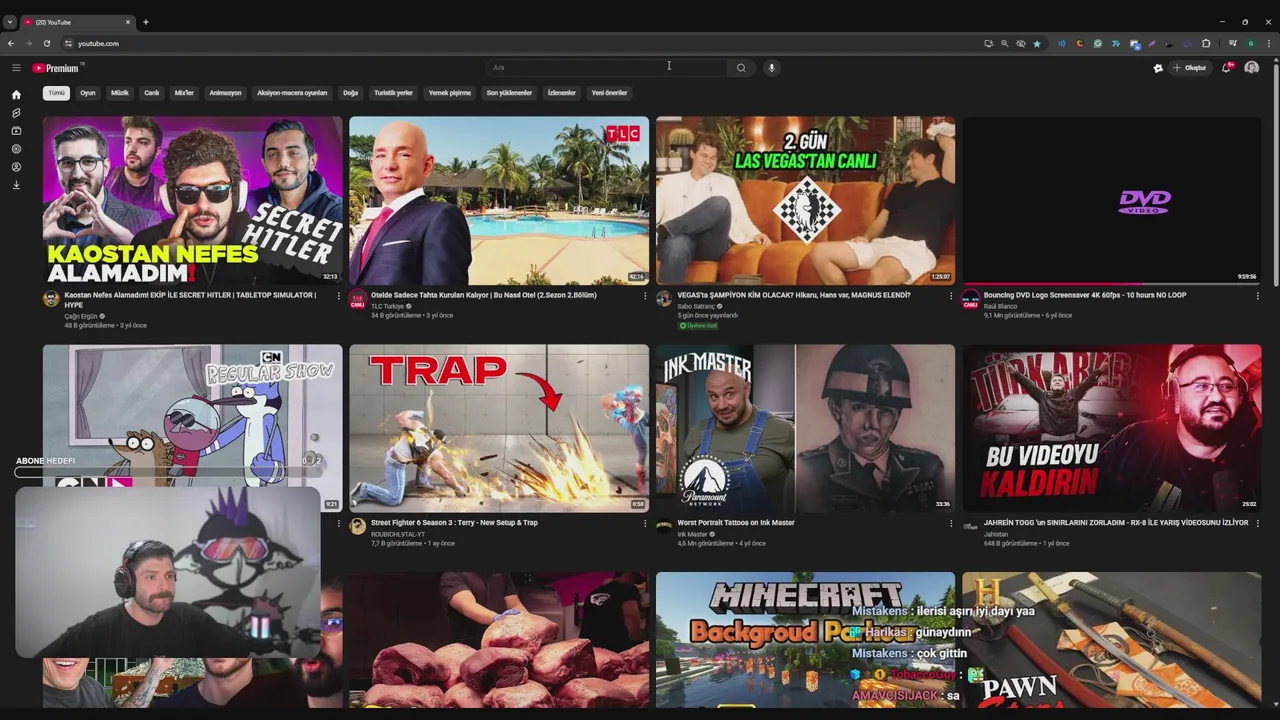1280x720 pixels.
Task: Open Subscriptions in the mini sidebar
Action: click(16, 131)
